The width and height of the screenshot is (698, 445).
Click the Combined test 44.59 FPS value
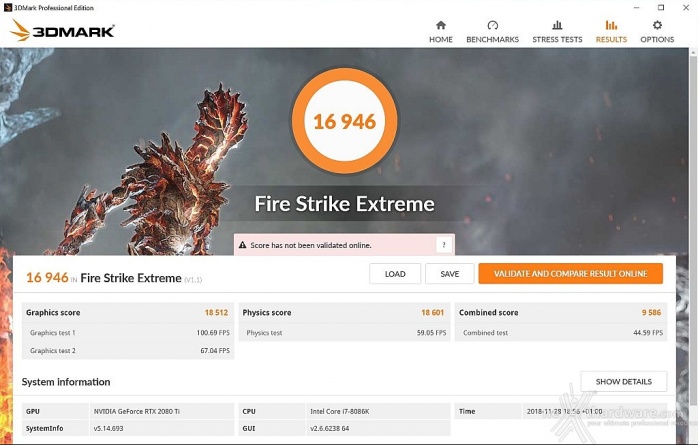pos(648,332)
